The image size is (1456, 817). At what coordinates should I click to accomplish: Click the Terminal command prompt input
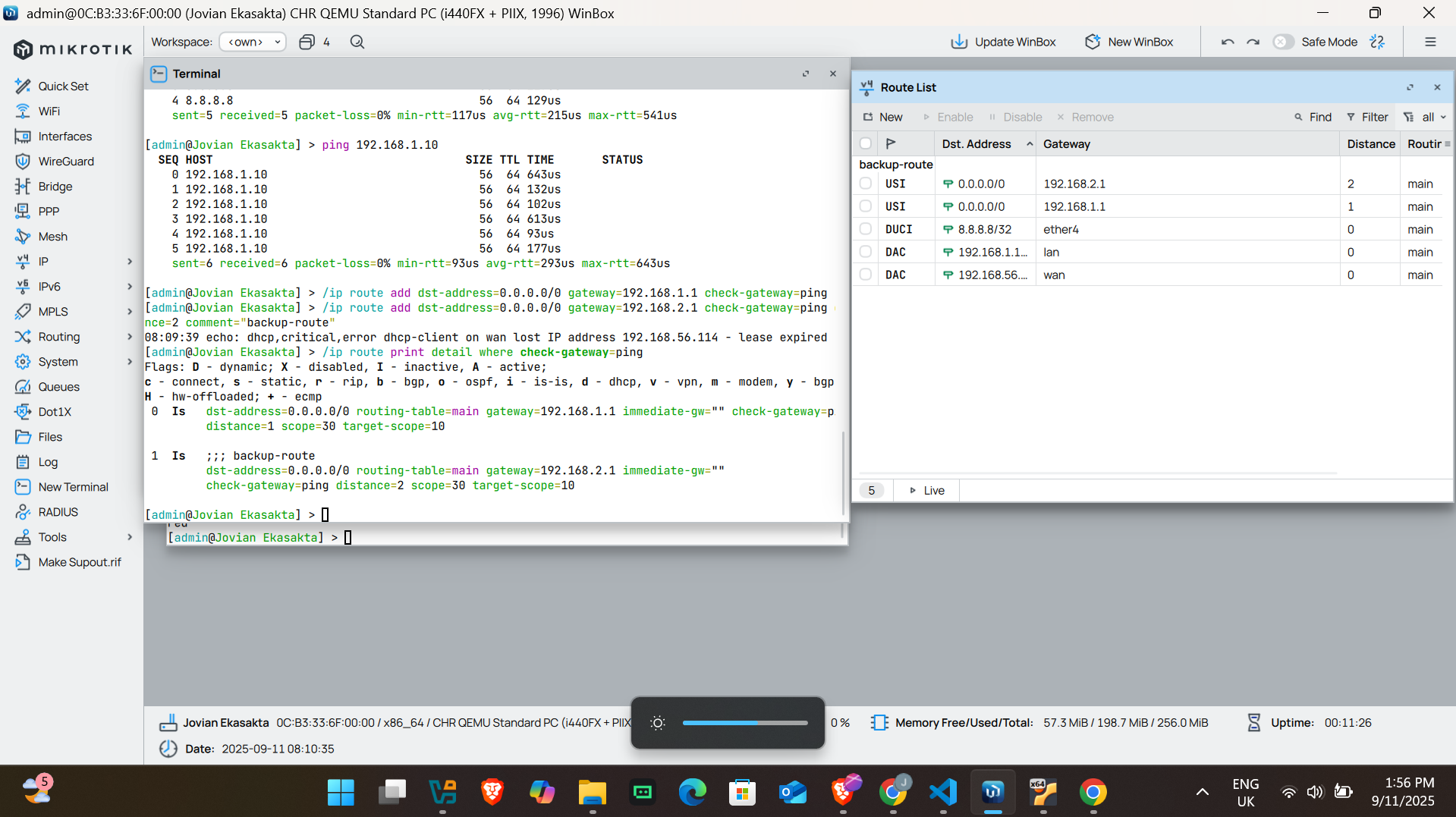[325, 514]
